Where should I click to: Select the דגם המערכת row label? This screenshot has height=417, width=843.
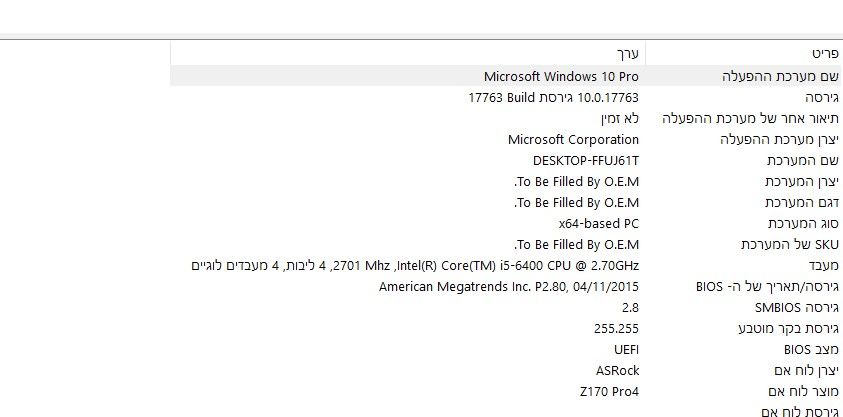801,203
